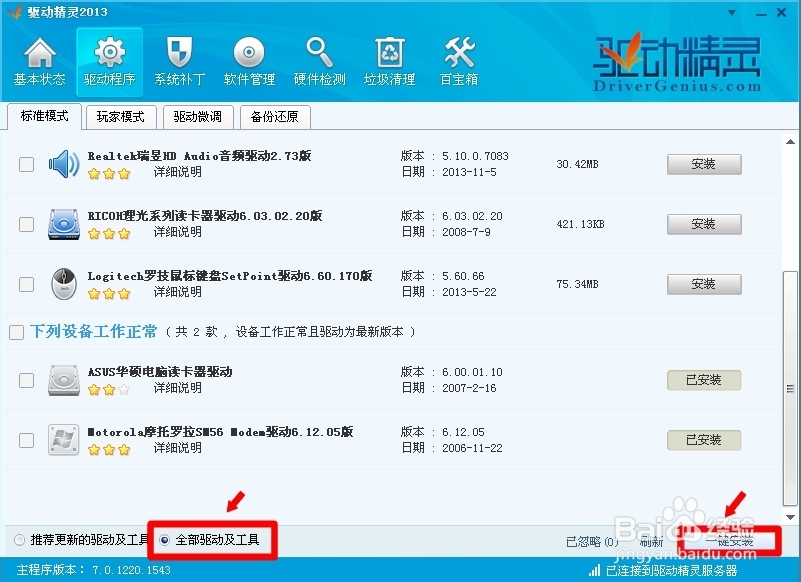
Task: Check the Logitech SetPoint driver checkbox
Action: [27, 284]
